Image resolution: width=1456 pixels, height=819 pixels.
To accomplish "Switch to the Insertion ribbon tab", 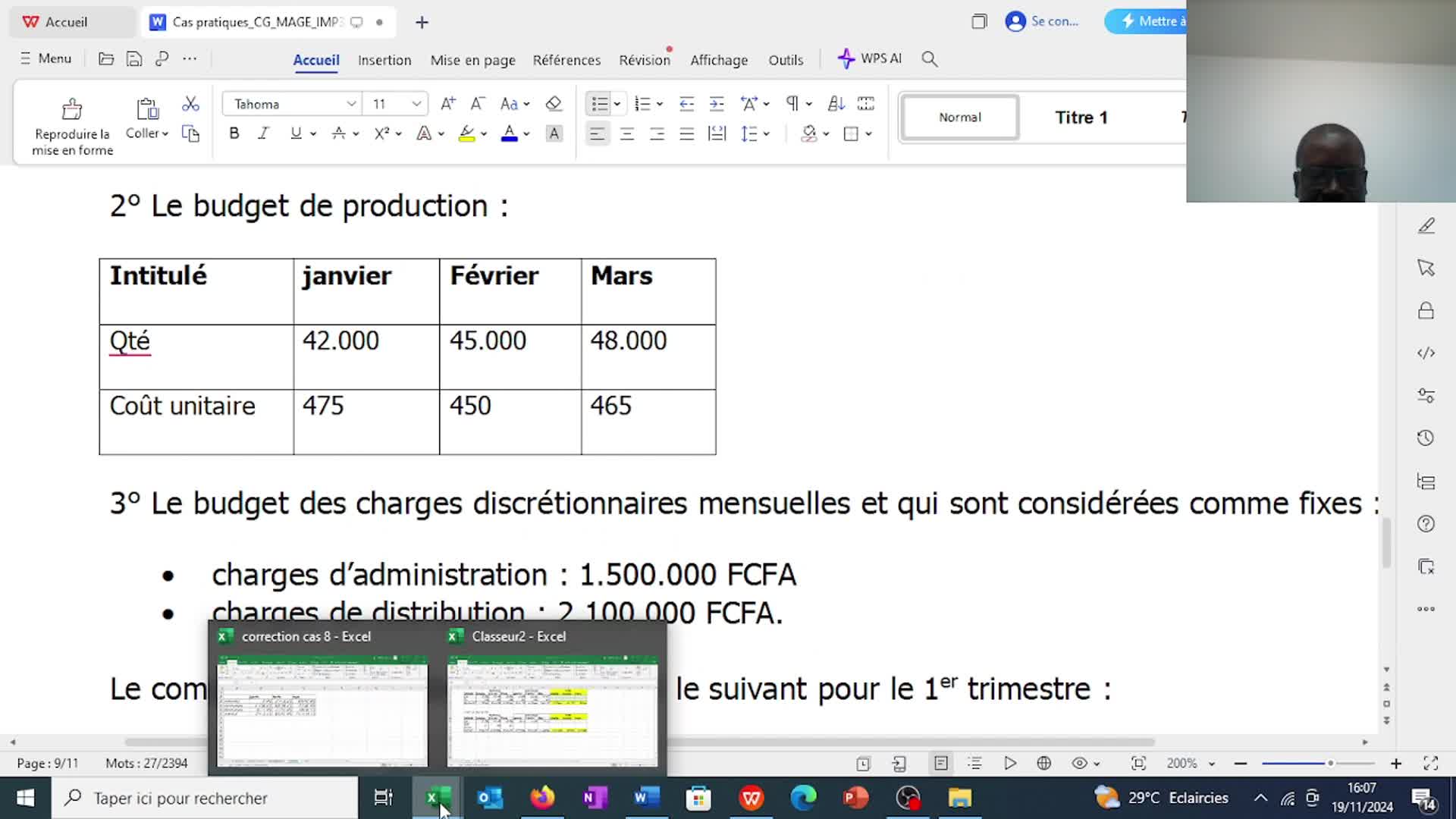I will click(x=384, y=60).
